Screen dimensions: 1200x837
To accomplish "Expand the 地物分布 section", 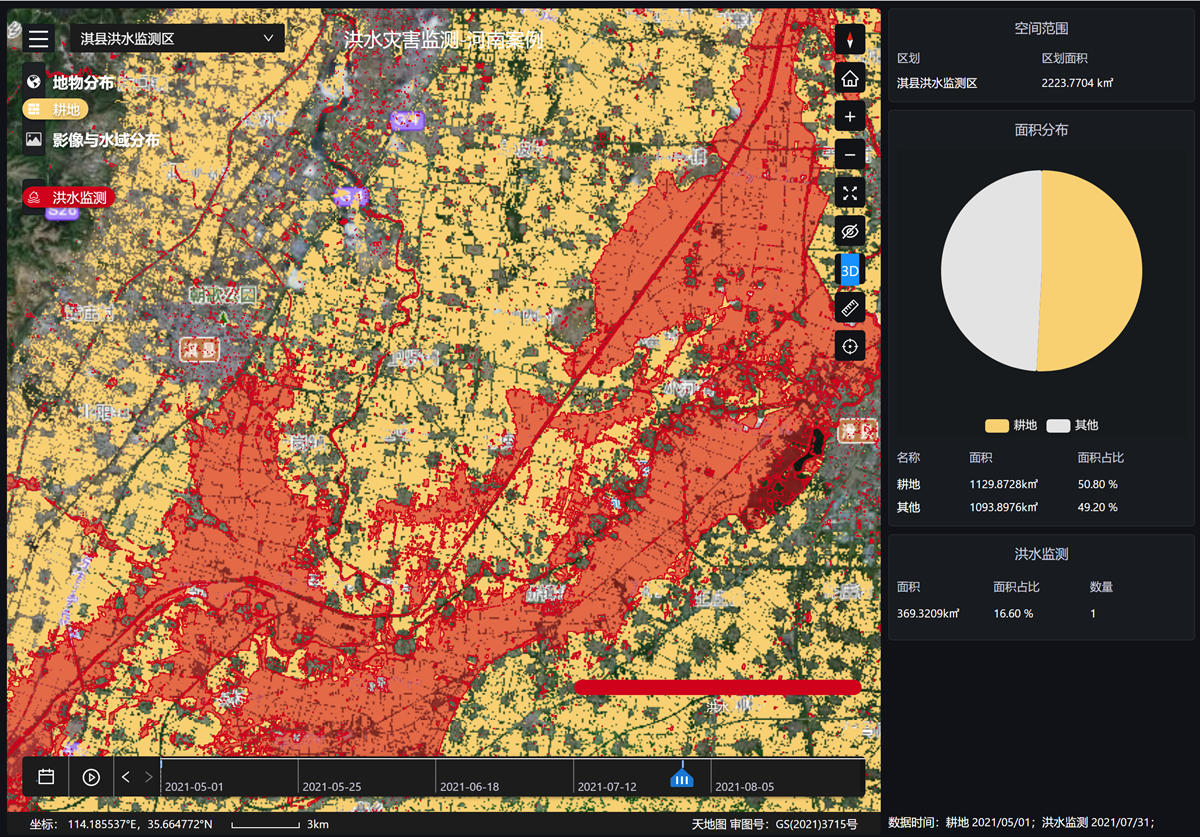I will point(83,83).
